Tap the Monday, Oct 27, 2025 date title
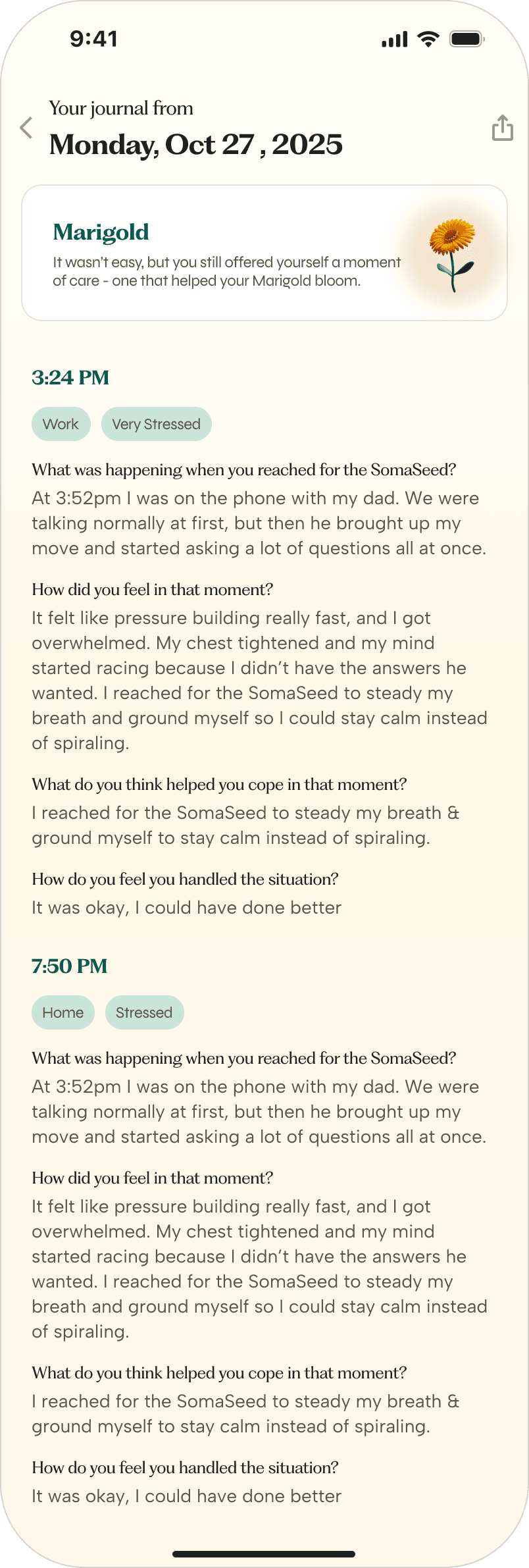Screen dimensions: 529x1568 pyautogui.click(x=196, y=145)
